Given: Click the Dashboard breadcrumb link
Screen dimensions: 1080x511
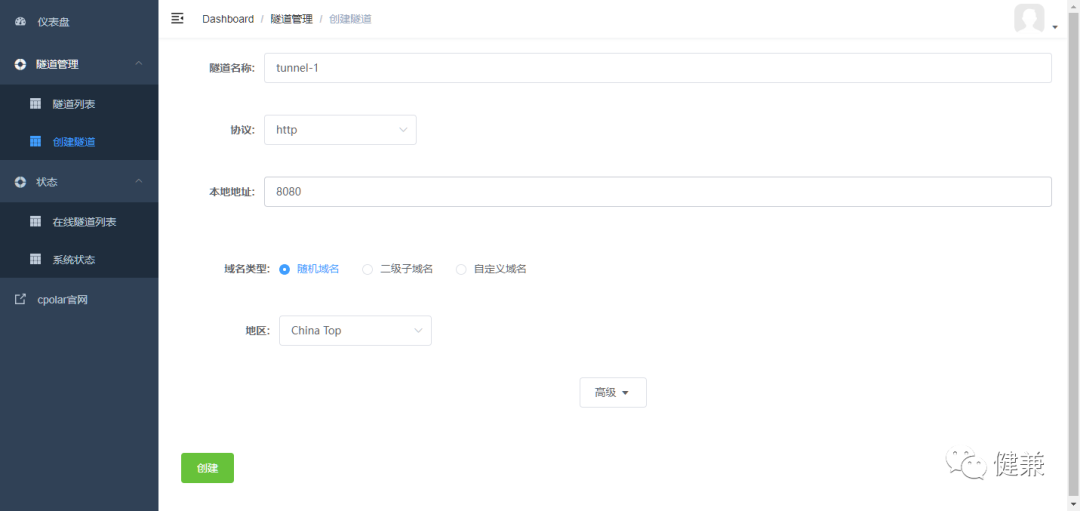Looking at the screenshot, I should [x=227, y=19].
